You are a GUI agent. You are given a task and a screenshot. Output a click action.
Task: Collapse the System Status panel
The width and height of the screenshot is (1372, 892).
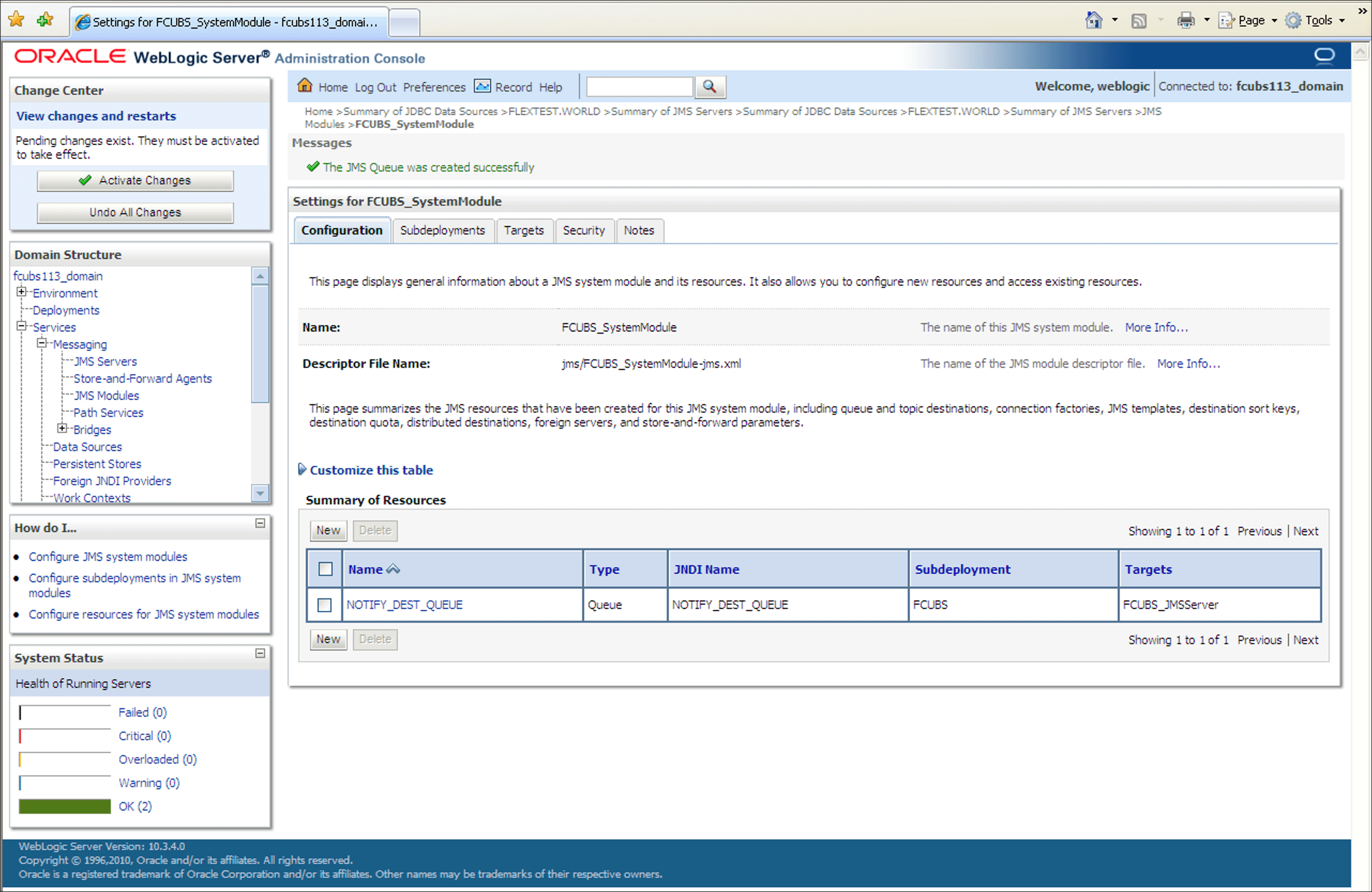click(x=260, y=653)
